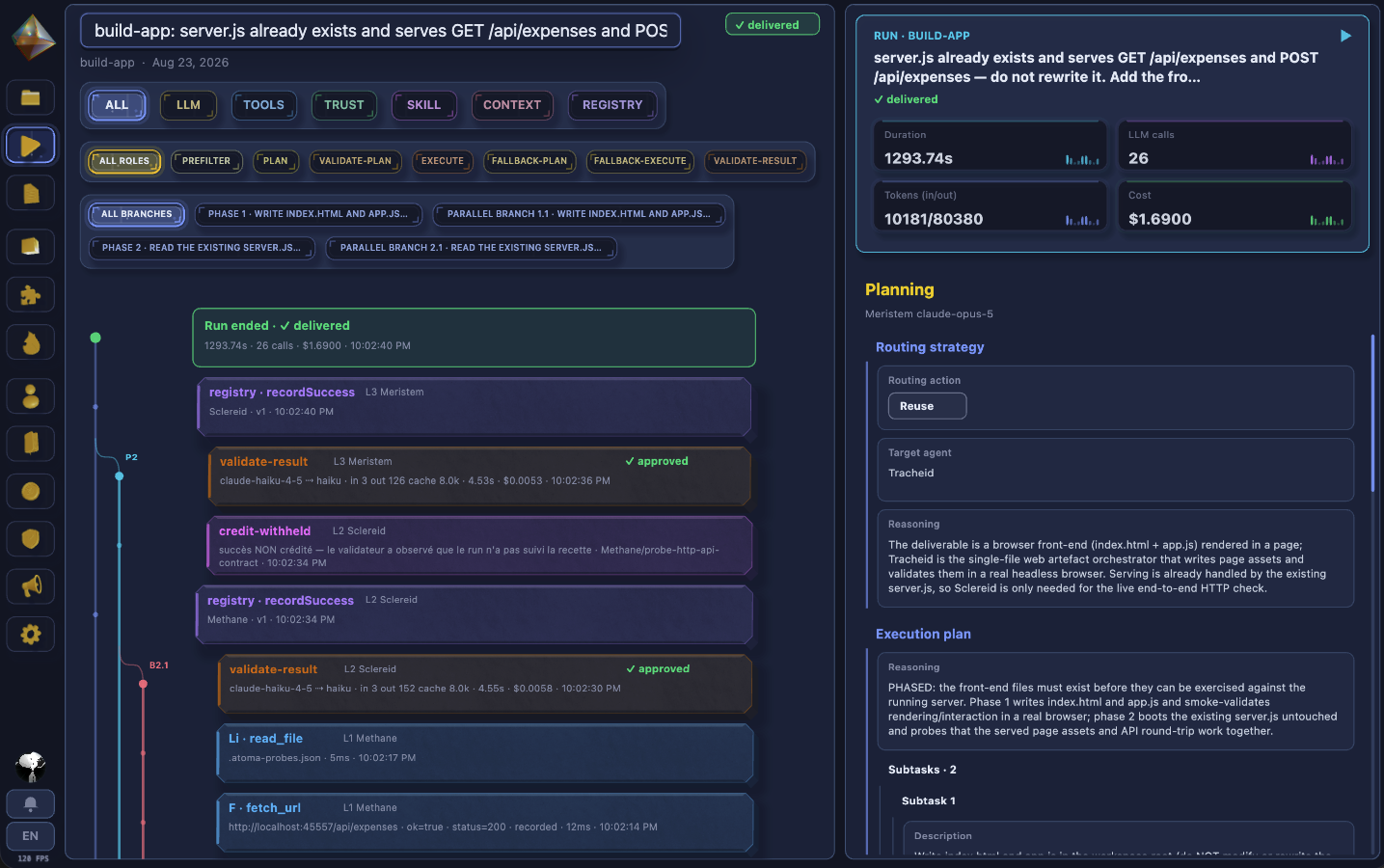Filter by Parallel Branch 1.1 write index.html
This screenshot has width=1384, height=868.
tap(579, 214)
